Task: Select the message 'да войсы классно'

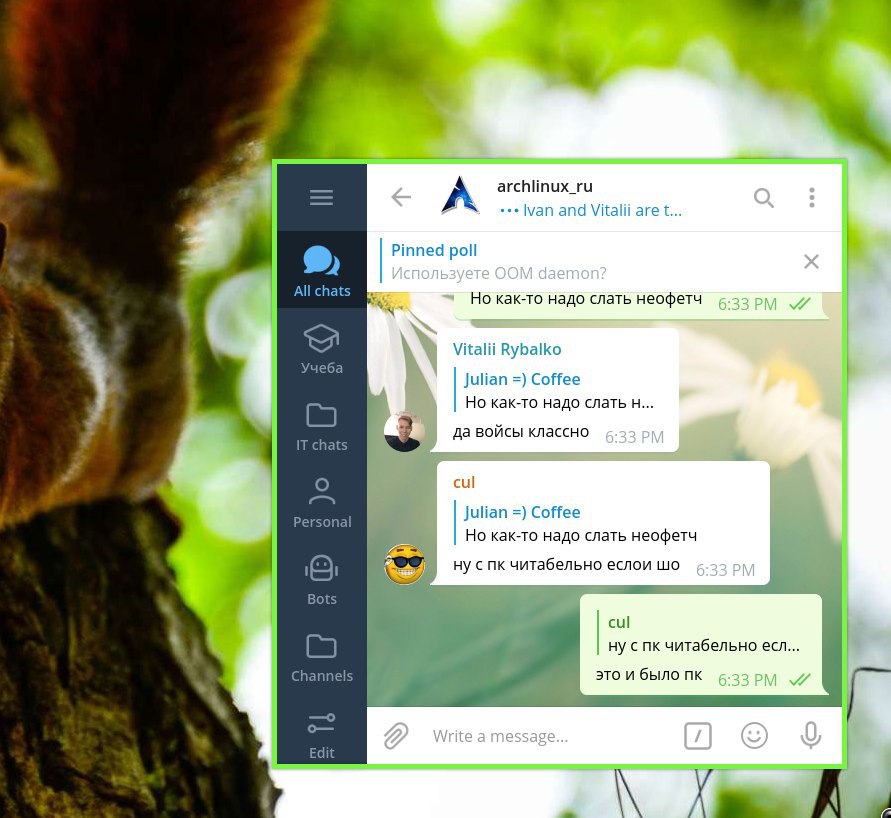Action: pos(521,432)
